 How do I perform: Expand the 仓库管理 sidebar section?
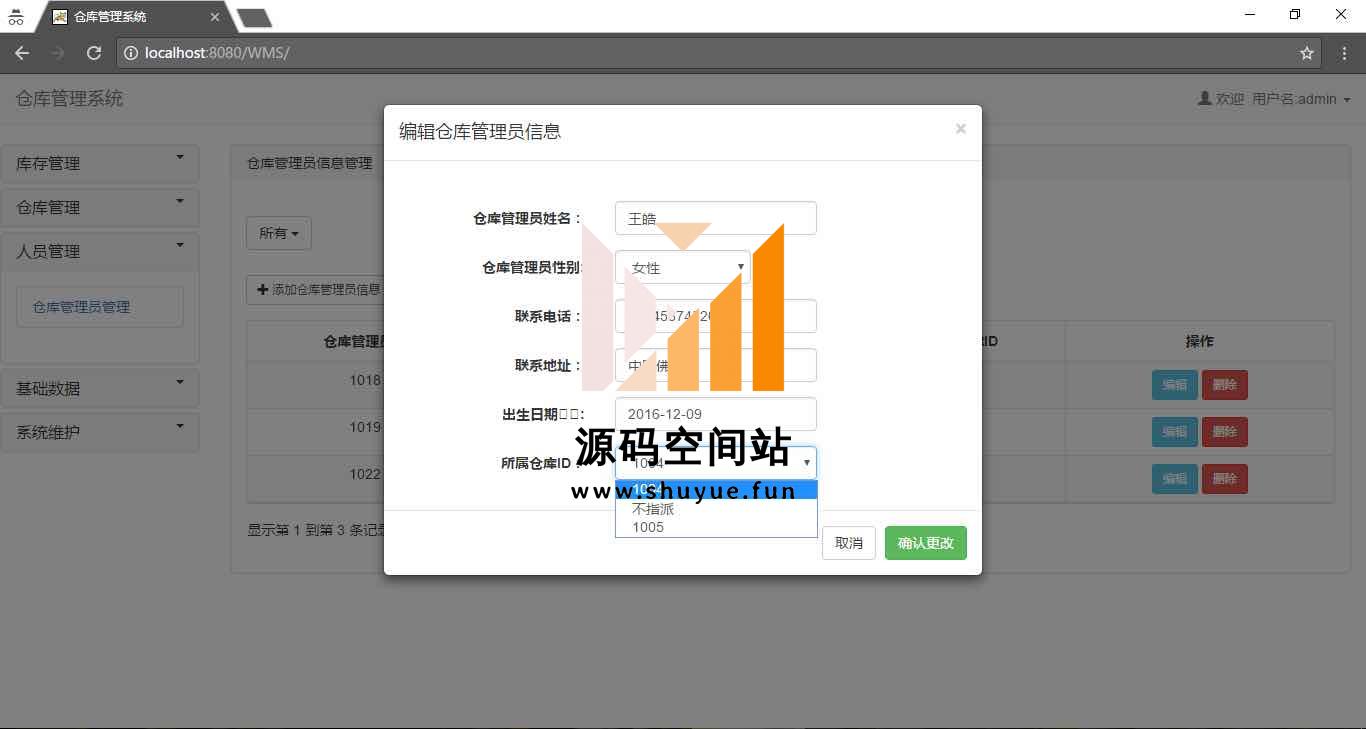coord(100,208)
